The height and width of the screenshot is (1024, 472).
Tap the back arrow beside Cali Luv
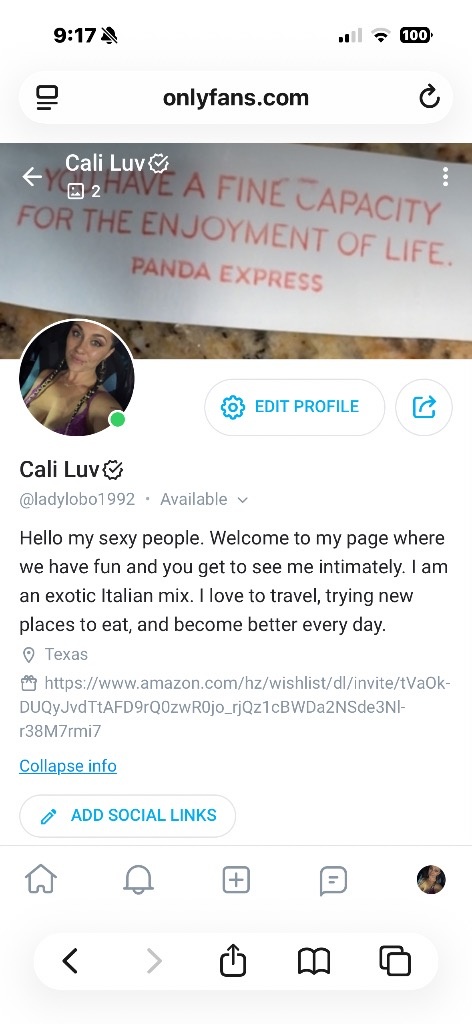[32, 176]
